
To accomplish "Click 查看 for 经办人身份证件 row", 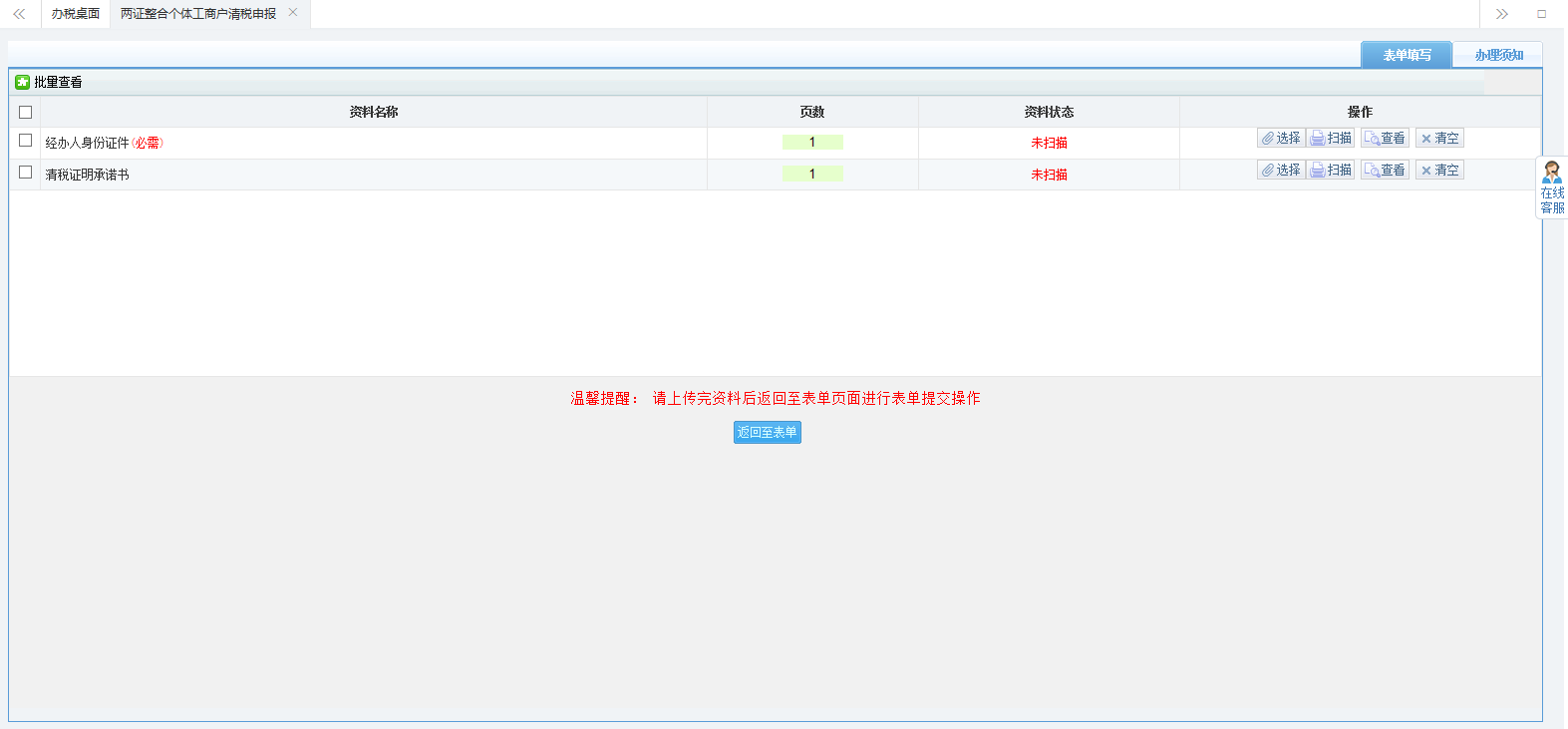I will point(1385,139).
